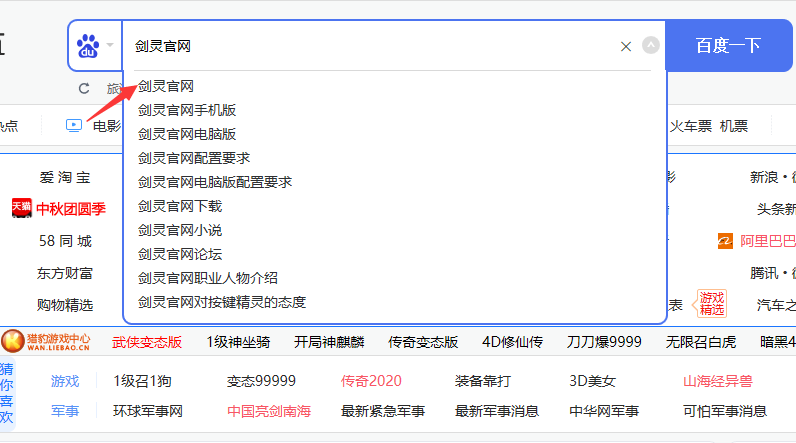Click the refresh icon below the search box
Screen dimensions: 796x443
click(x=84, y=89)
